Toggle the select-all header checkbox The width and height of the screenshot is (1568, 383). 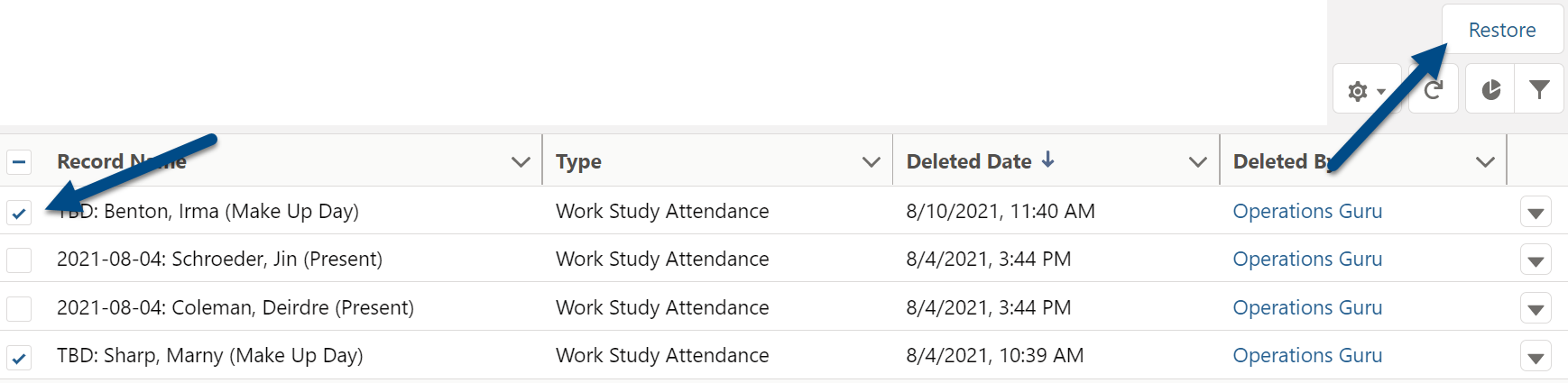19,162
